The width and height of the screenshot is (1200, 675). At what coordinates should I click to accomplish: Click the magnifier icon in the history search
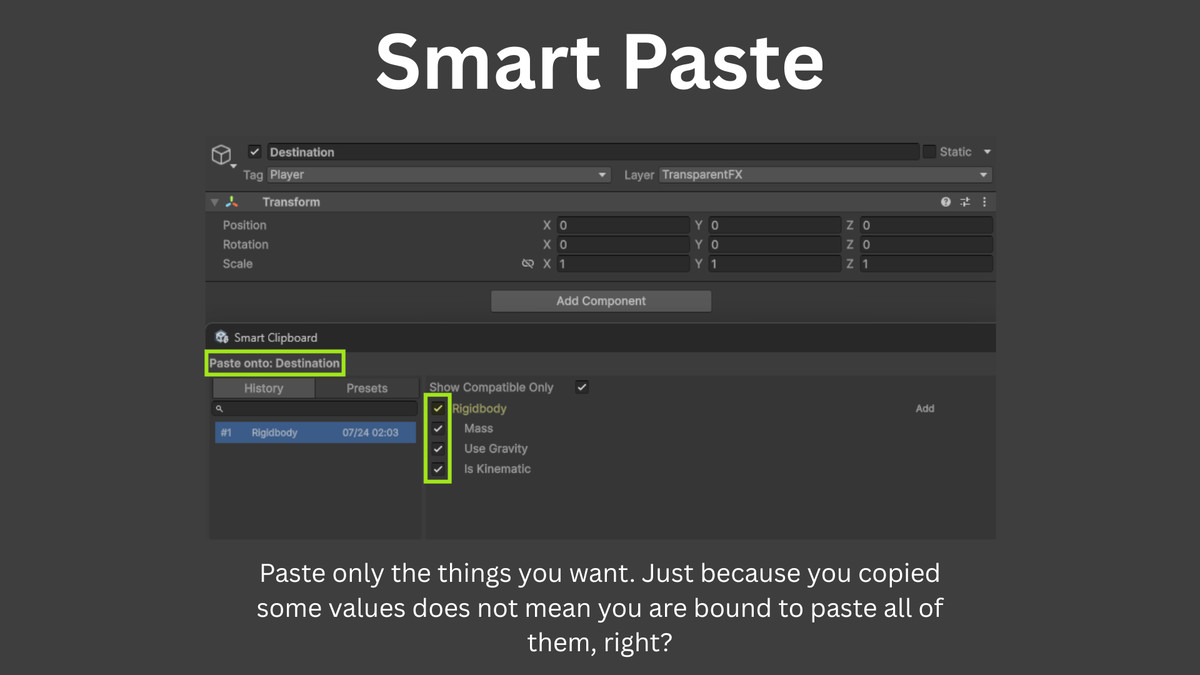pyautogui.click(x=220, y=409)
